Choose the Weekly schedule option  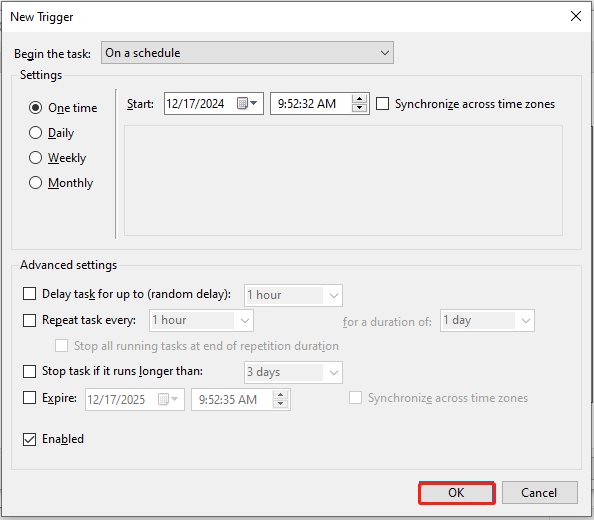(36, 158)
